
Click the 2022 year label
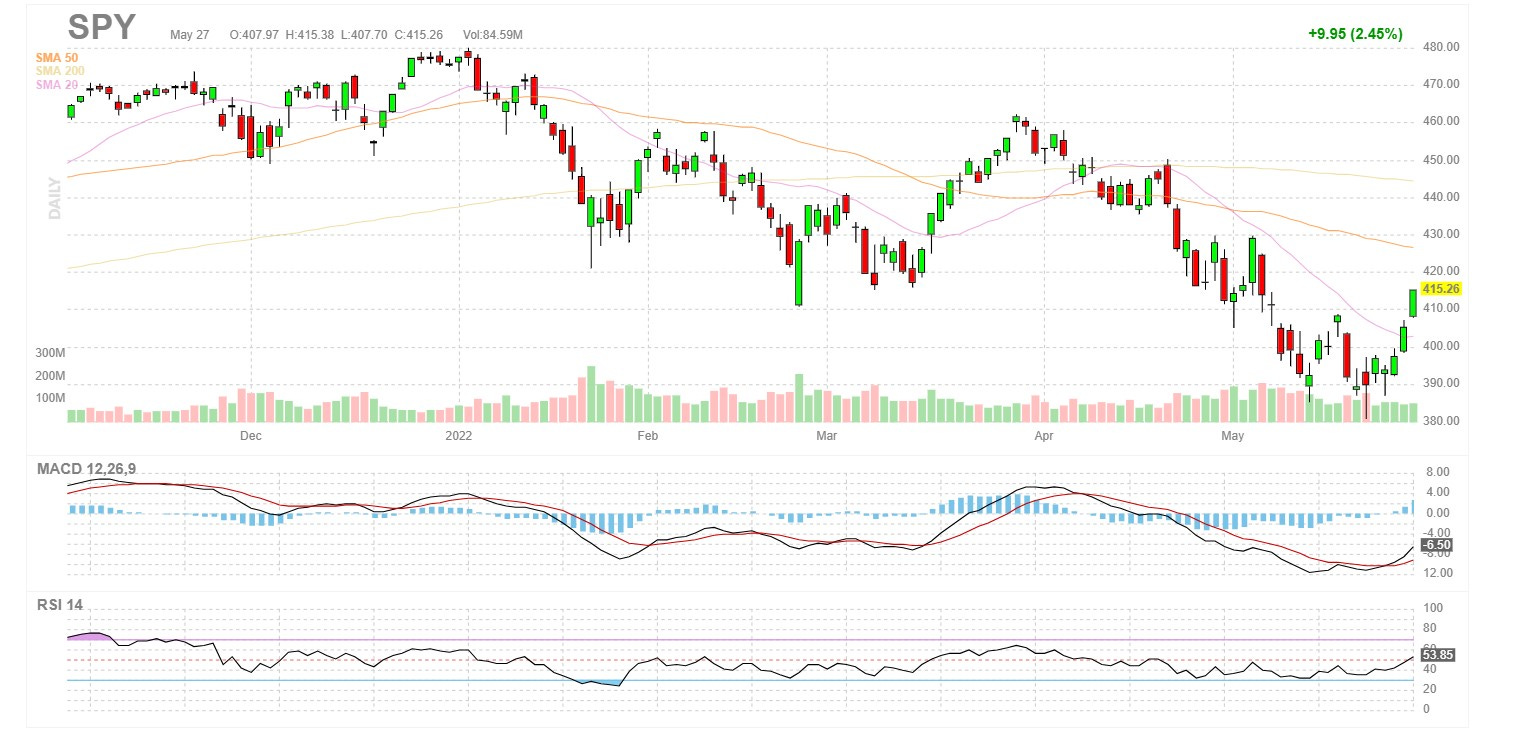click(459, 436)
